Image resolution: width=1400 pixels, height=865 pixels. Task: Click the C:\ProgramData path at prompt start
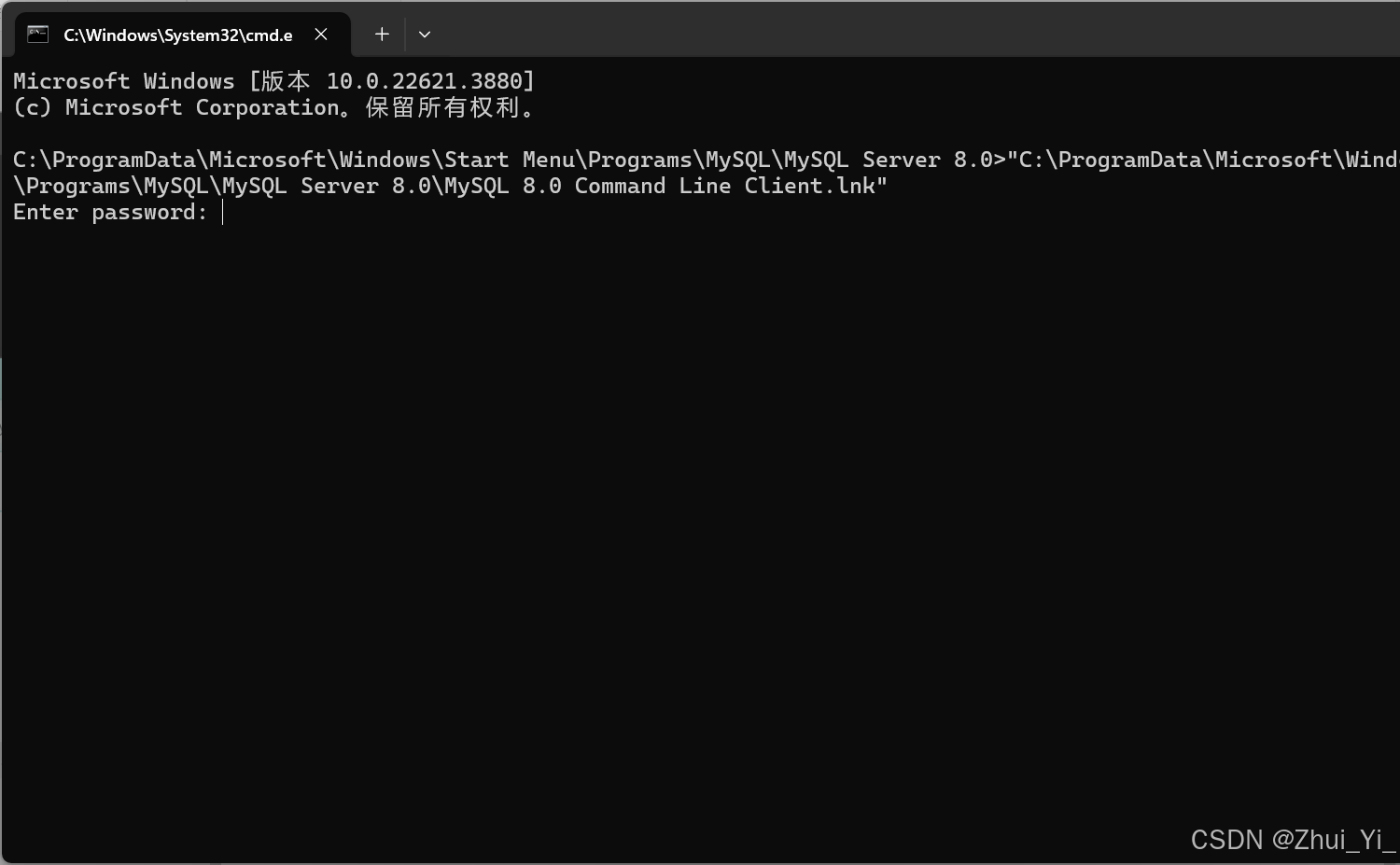pos(105,160)
